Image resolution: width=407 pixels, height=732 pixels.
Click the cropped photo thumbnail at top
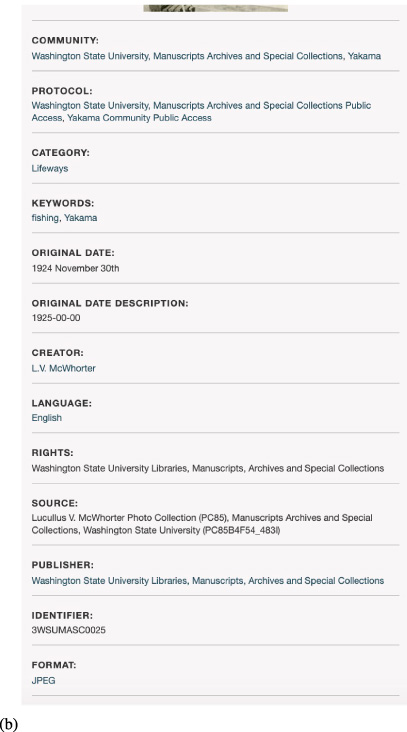[216, 8]
